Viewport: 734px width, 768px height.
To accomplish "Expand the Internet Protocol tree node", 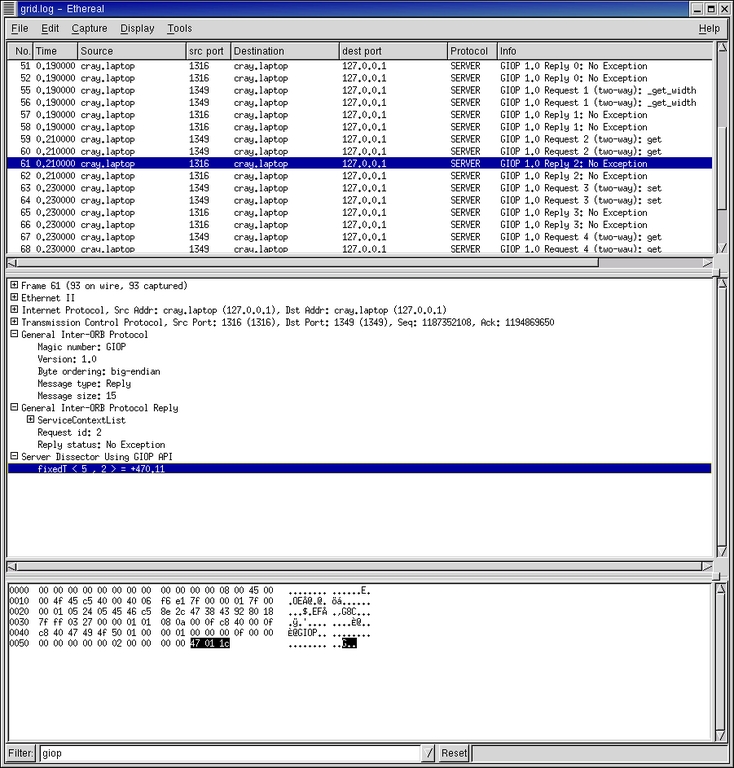I will 14,310.
